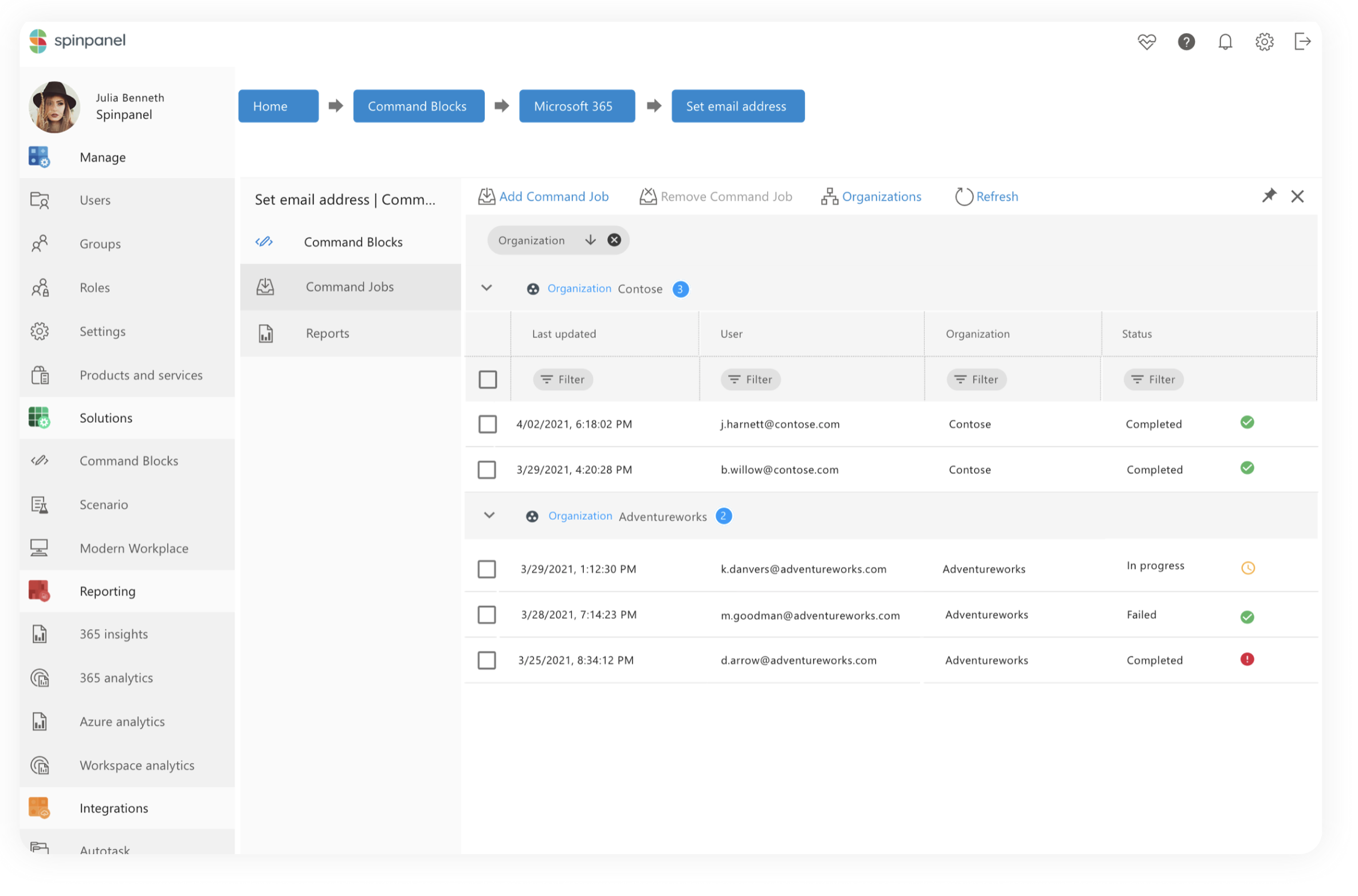The width and height of the screenshot is (1358, 896).
Task: Switch to the Command Jobs tab
Action: pyautogui.click(x=350, y=286)
